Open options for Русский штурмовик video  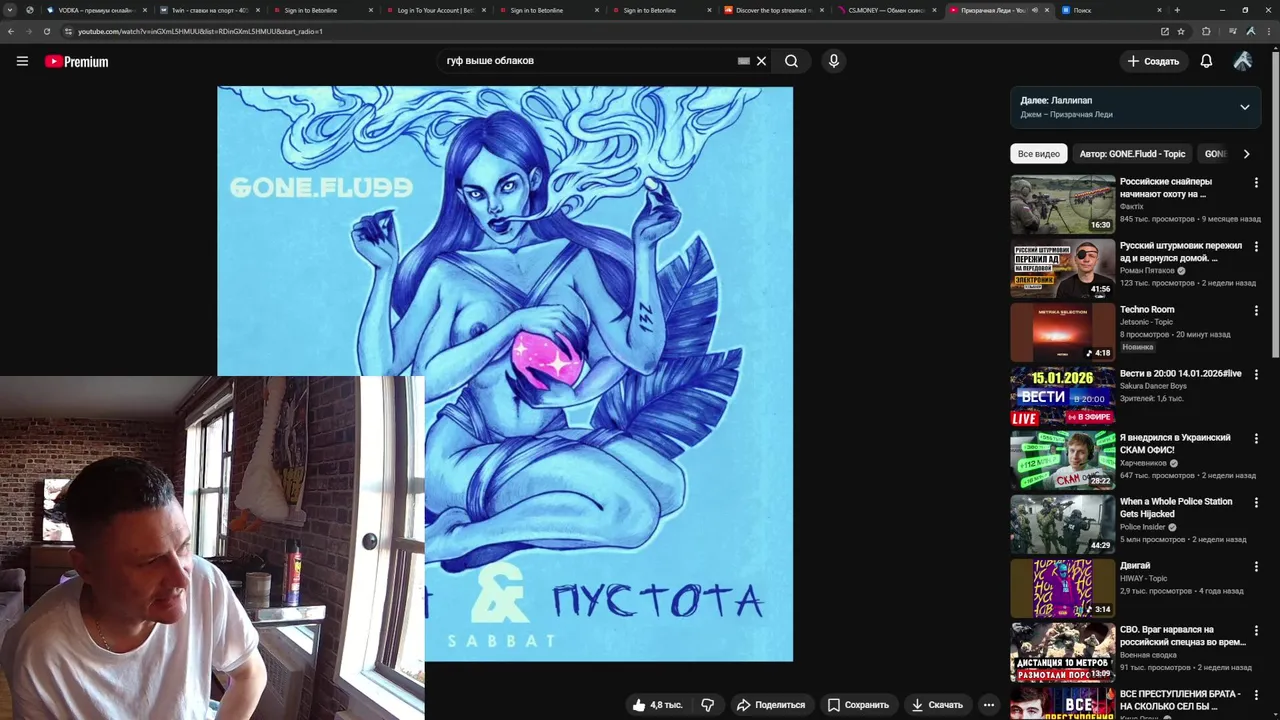(1256, 246)
